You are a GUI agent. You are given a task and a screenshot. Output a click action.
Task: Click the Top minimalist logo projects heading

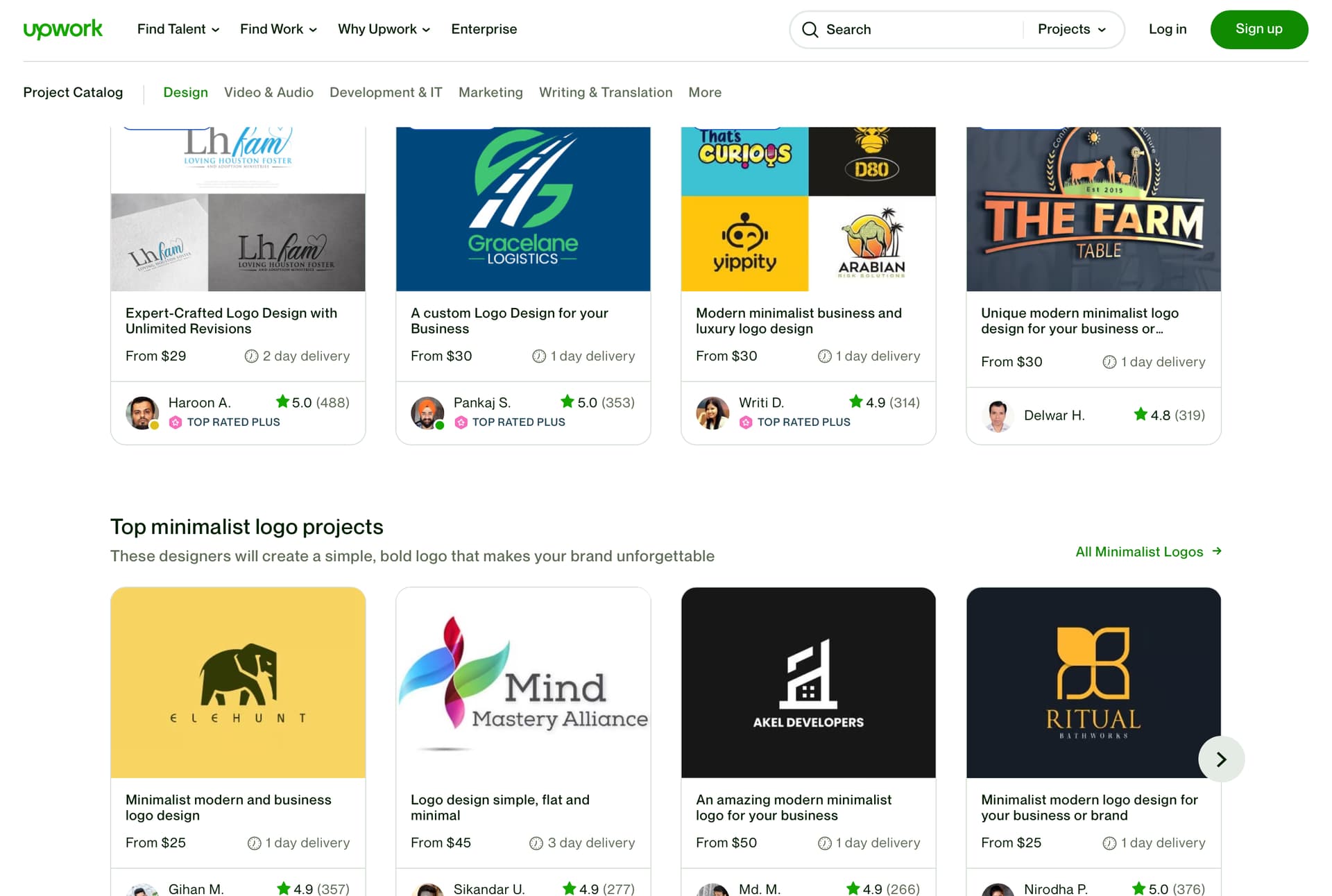(246, 526)
